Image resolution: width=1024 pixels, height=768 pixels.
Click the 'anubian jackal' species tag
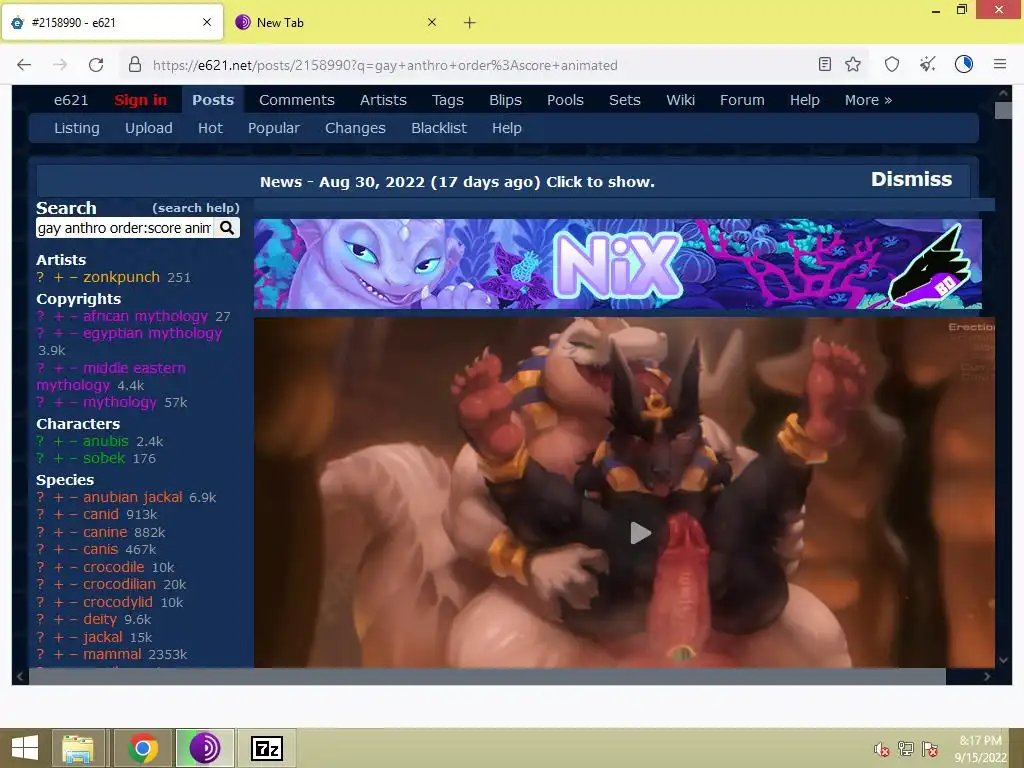tap(133, 497)
